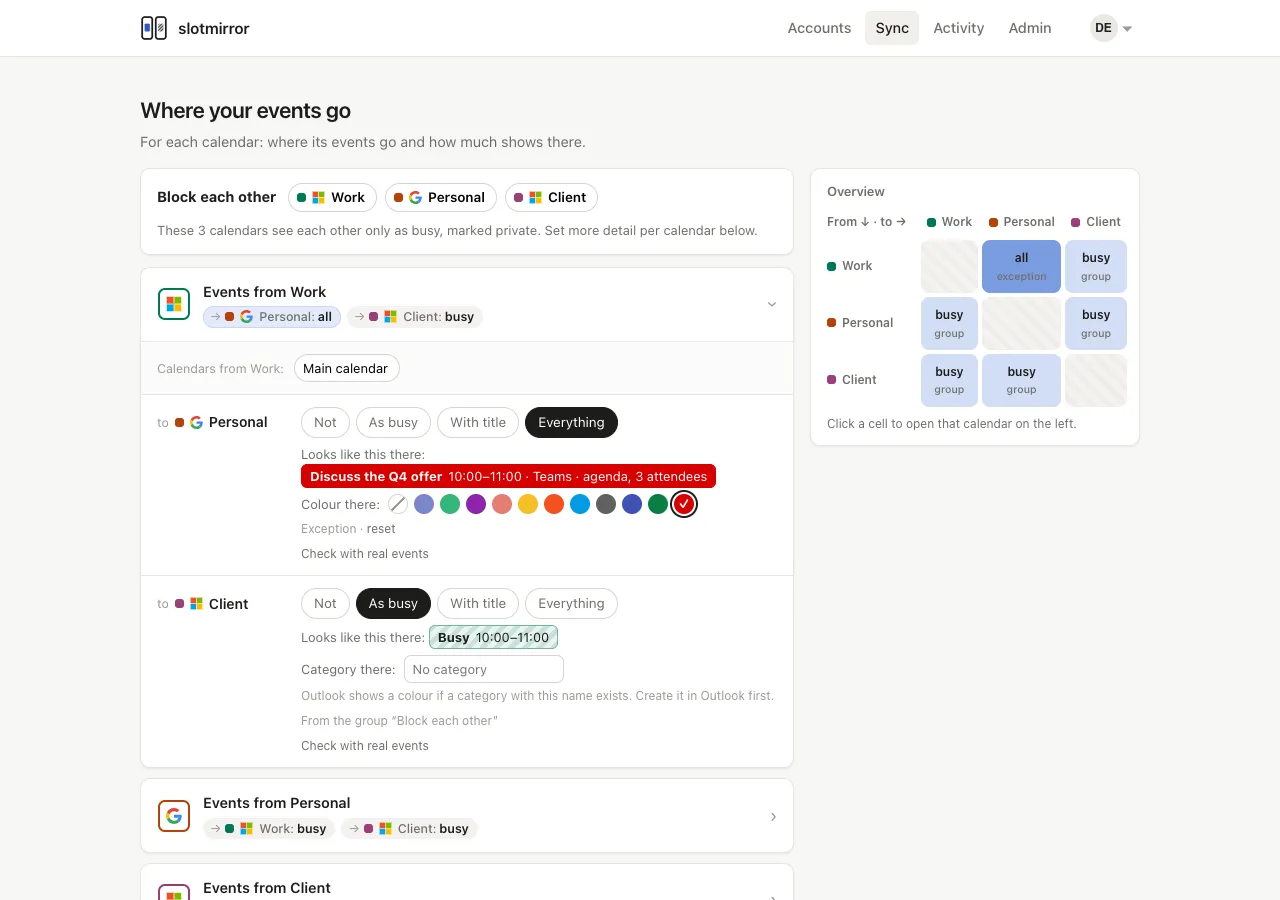Image resolution: width=1280 pixels, height=900 pixels.
Task: Select the selected red colour swatch
Action: [684, 504]
